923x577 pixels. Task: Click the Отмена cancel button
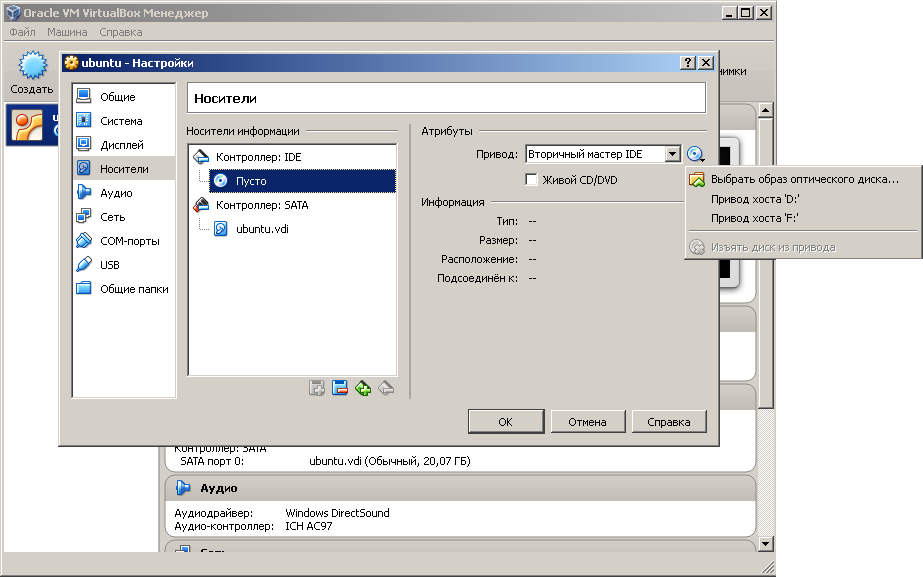click(587, 422)
